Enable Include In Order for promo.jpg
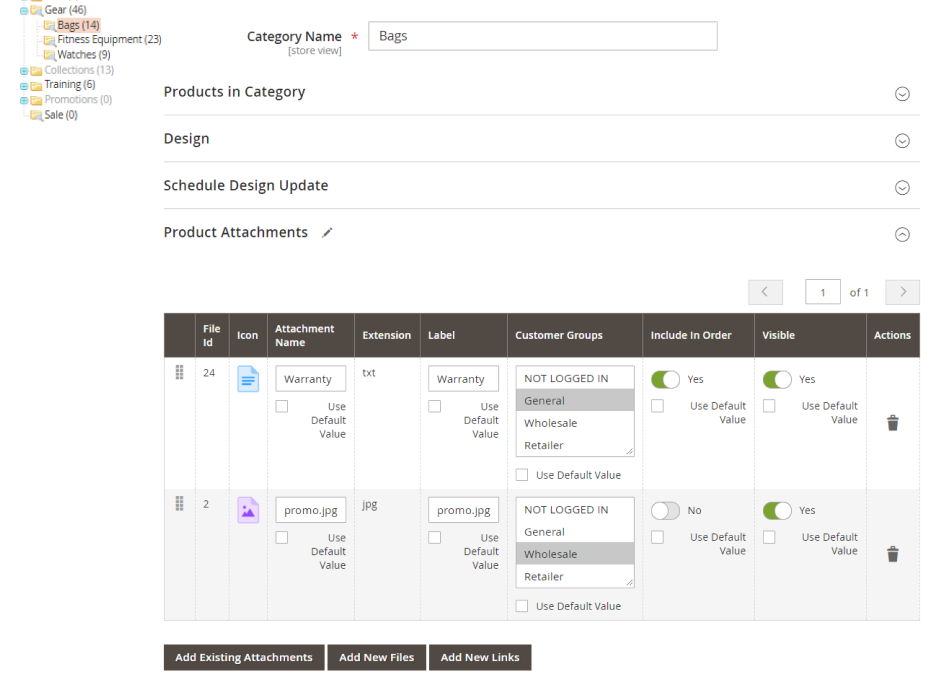This screenshot has width=930, height=682. 665,510
